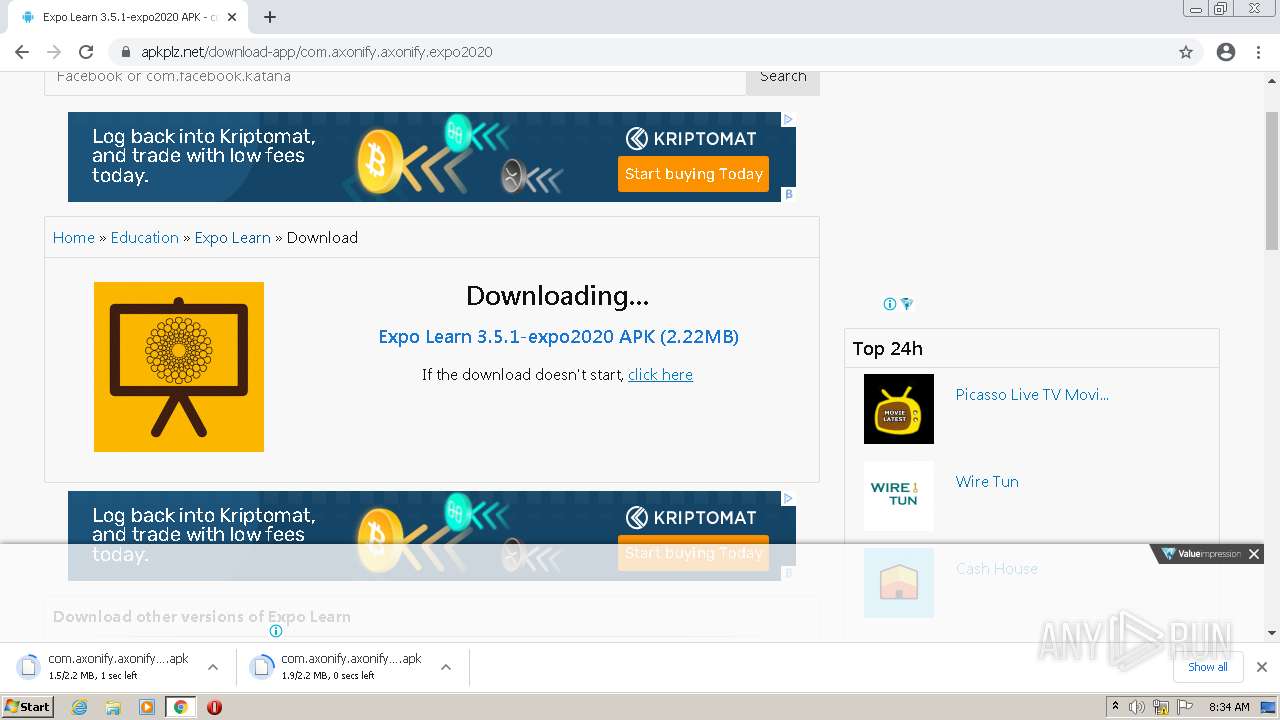This screenshot has width=1280, height=720.
Task: Close the Expo Learn browser tab
Action: pyautogui.click(x=232, y=17)
